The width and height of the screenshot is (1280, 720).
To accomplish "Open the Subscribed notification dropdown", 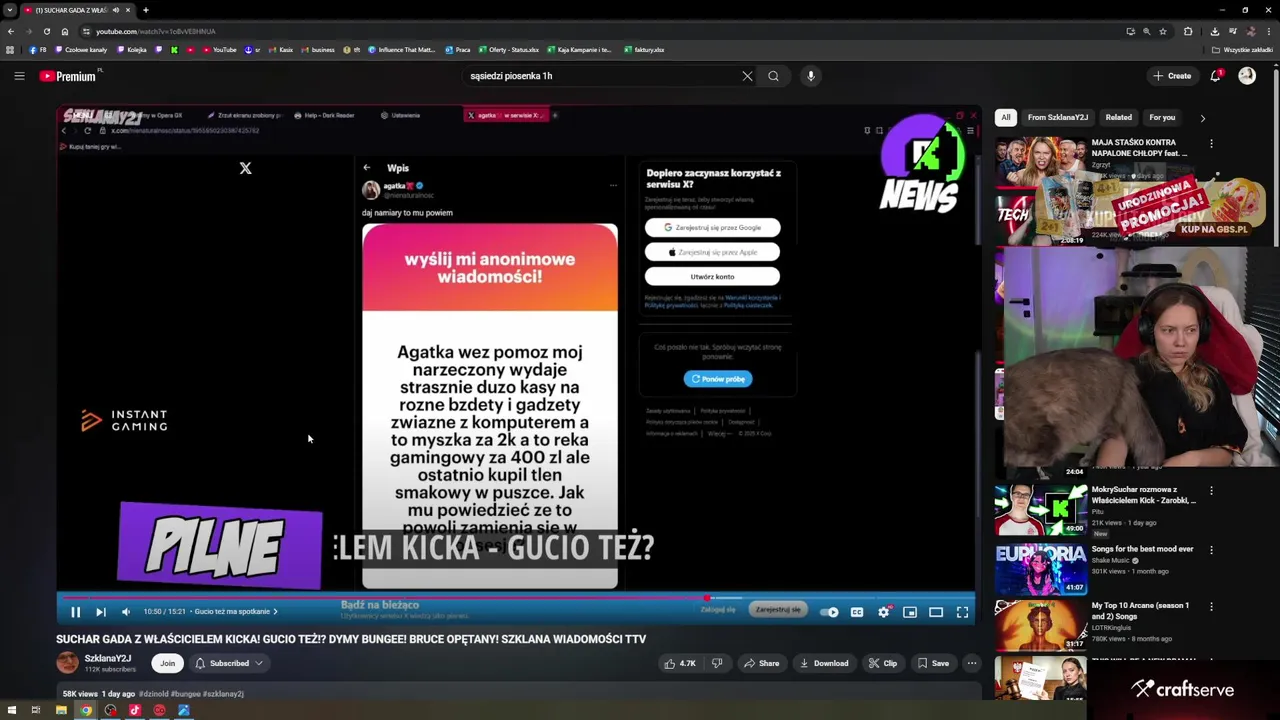I will coord(229,663).
